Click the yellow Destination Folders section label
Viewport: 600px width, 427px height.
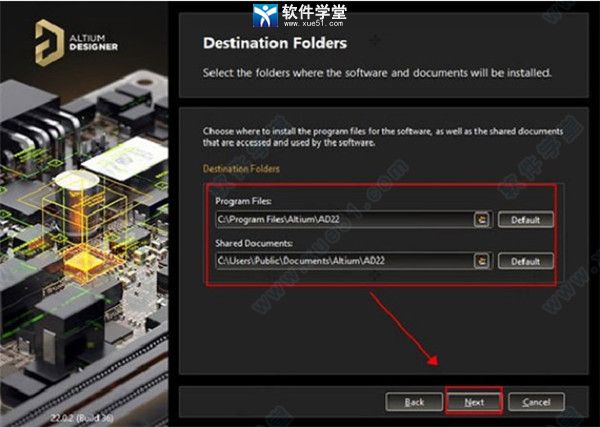pyautogui.click(x=243, y=169)
